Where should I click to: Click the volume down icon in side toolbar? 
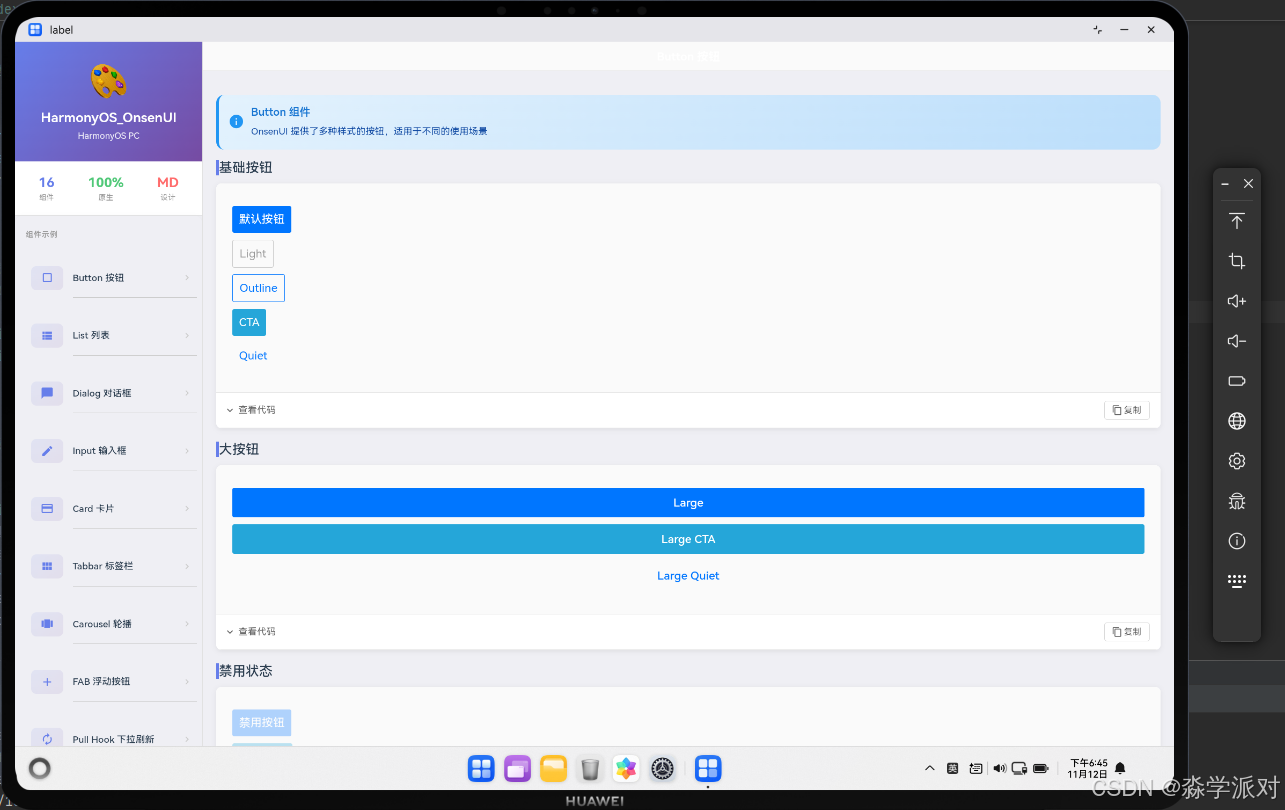click(1237, 341)
